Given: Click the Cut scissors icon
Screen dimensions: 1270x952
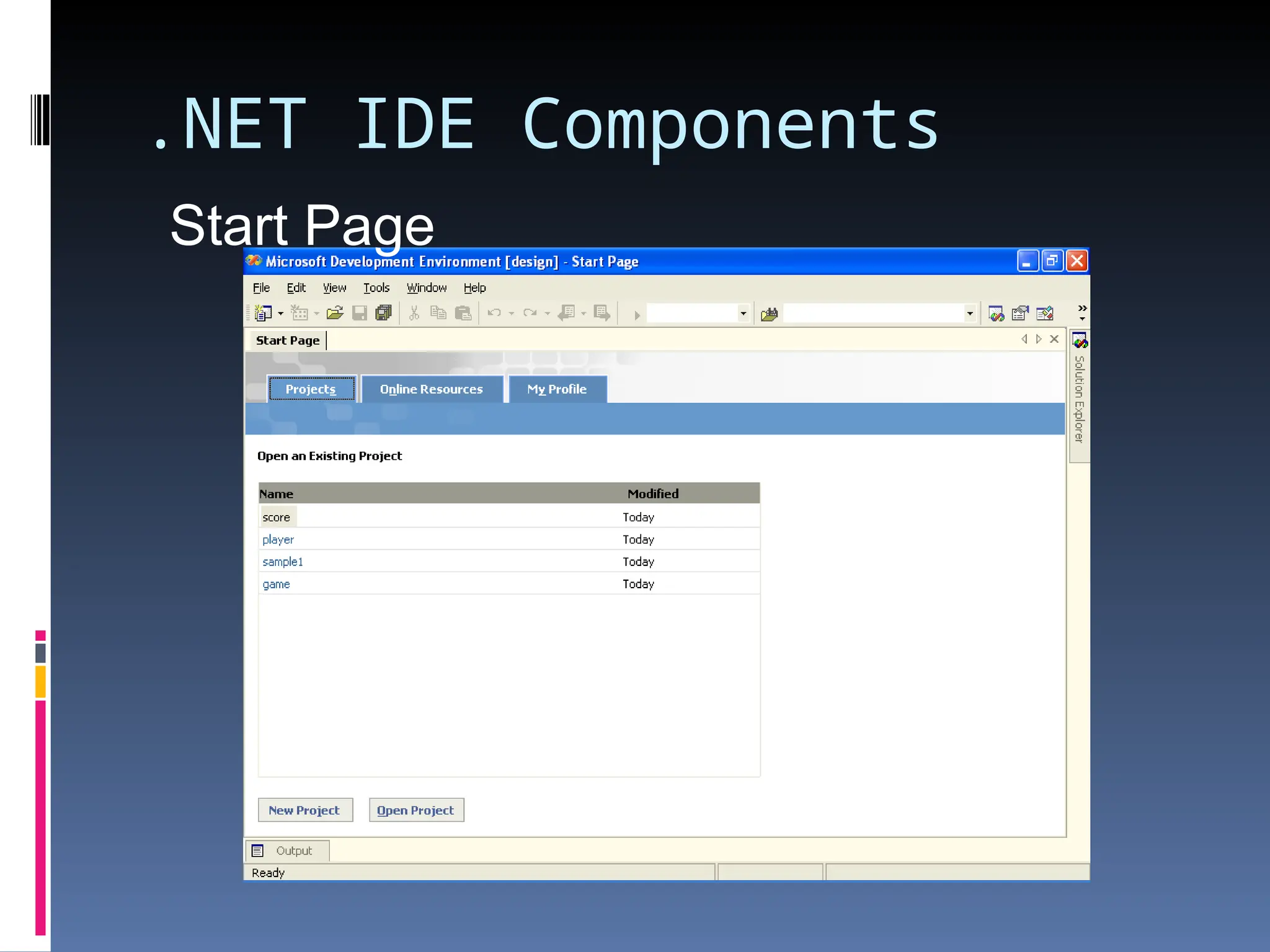Looking at the screenshot, I should coord(414,314).
